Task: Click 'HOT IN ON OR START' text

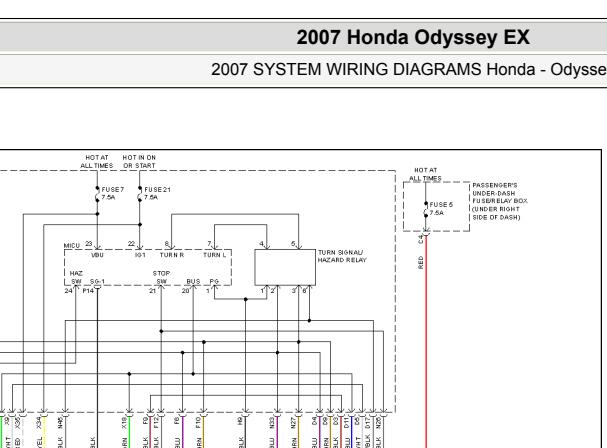Action: tap(139, 161)
